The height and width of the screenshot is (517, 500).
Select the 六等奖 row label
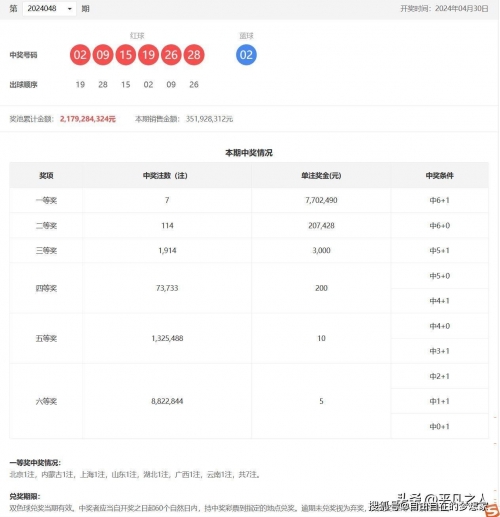coord(46,401)
